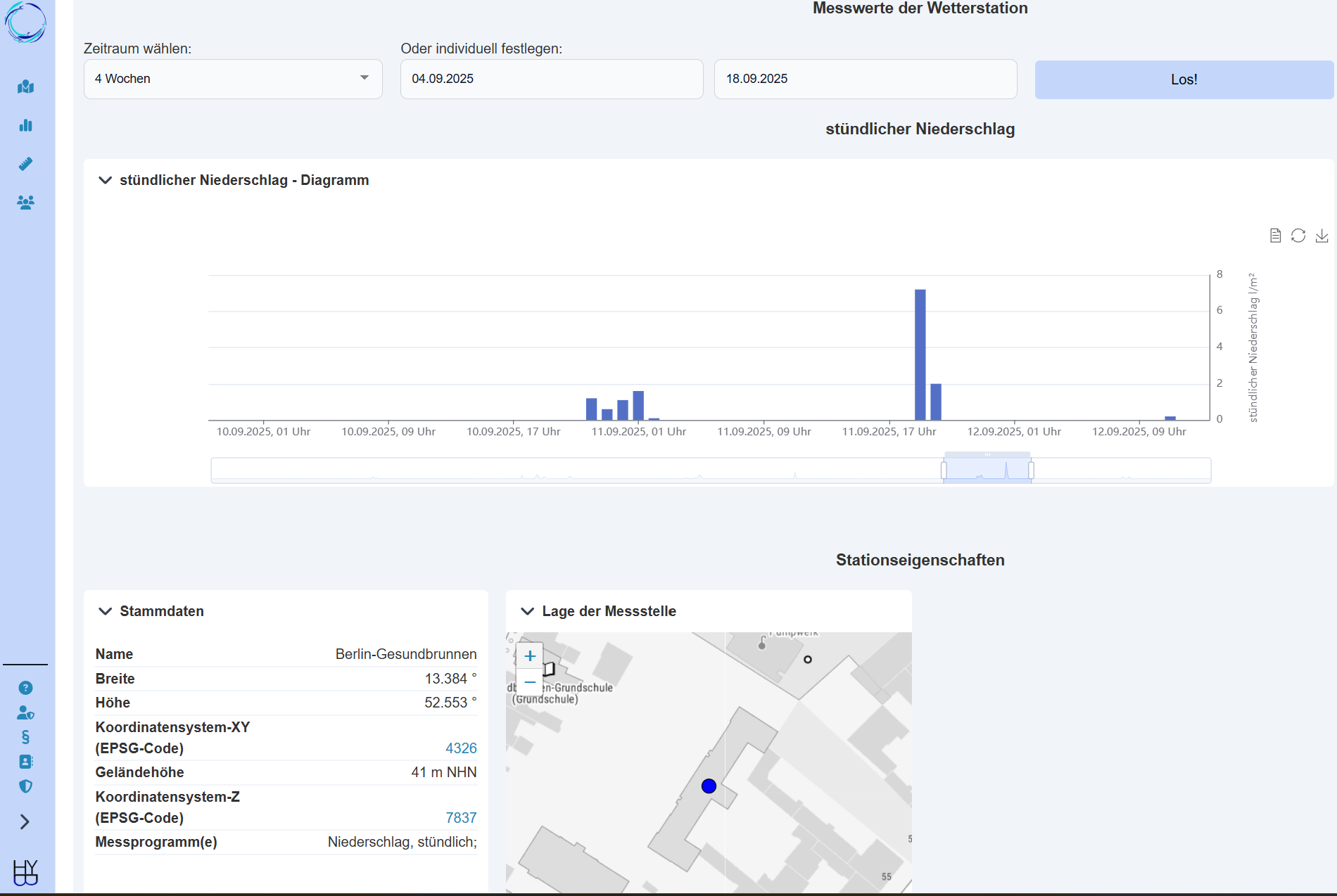The height and width of the screenshot is (896, 1337).
Task: Expand the sidebar with the arrow
Action: pos(25,821)
